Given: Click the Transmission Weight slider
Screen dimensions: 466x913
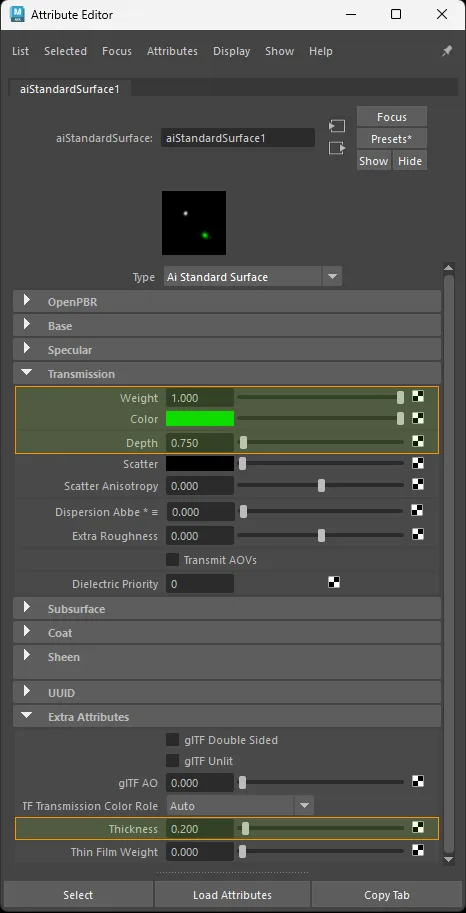Looking at the screenshot, I should [320, 398].
